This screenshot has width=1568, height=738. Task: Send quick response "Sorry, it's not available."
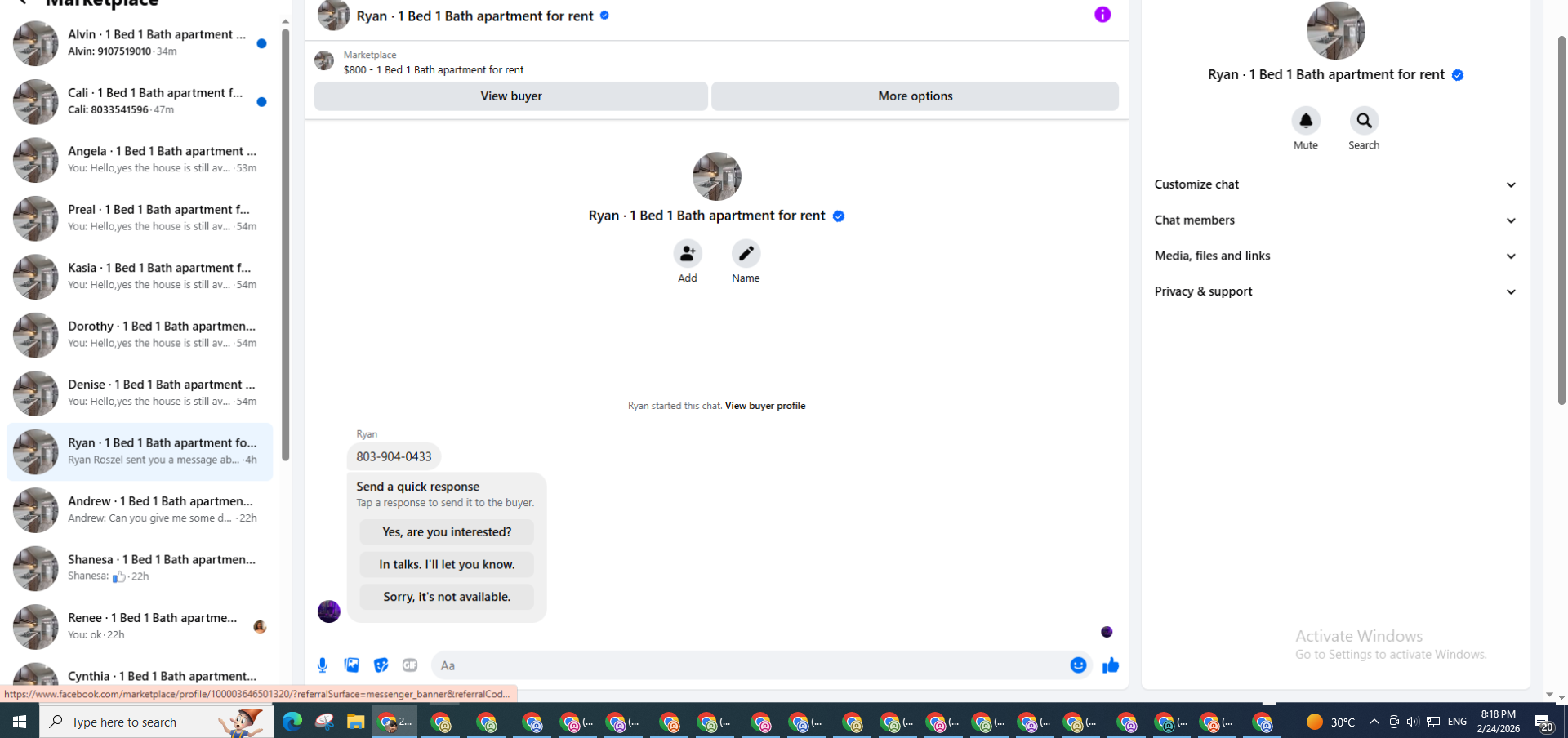tap(447, 597)
